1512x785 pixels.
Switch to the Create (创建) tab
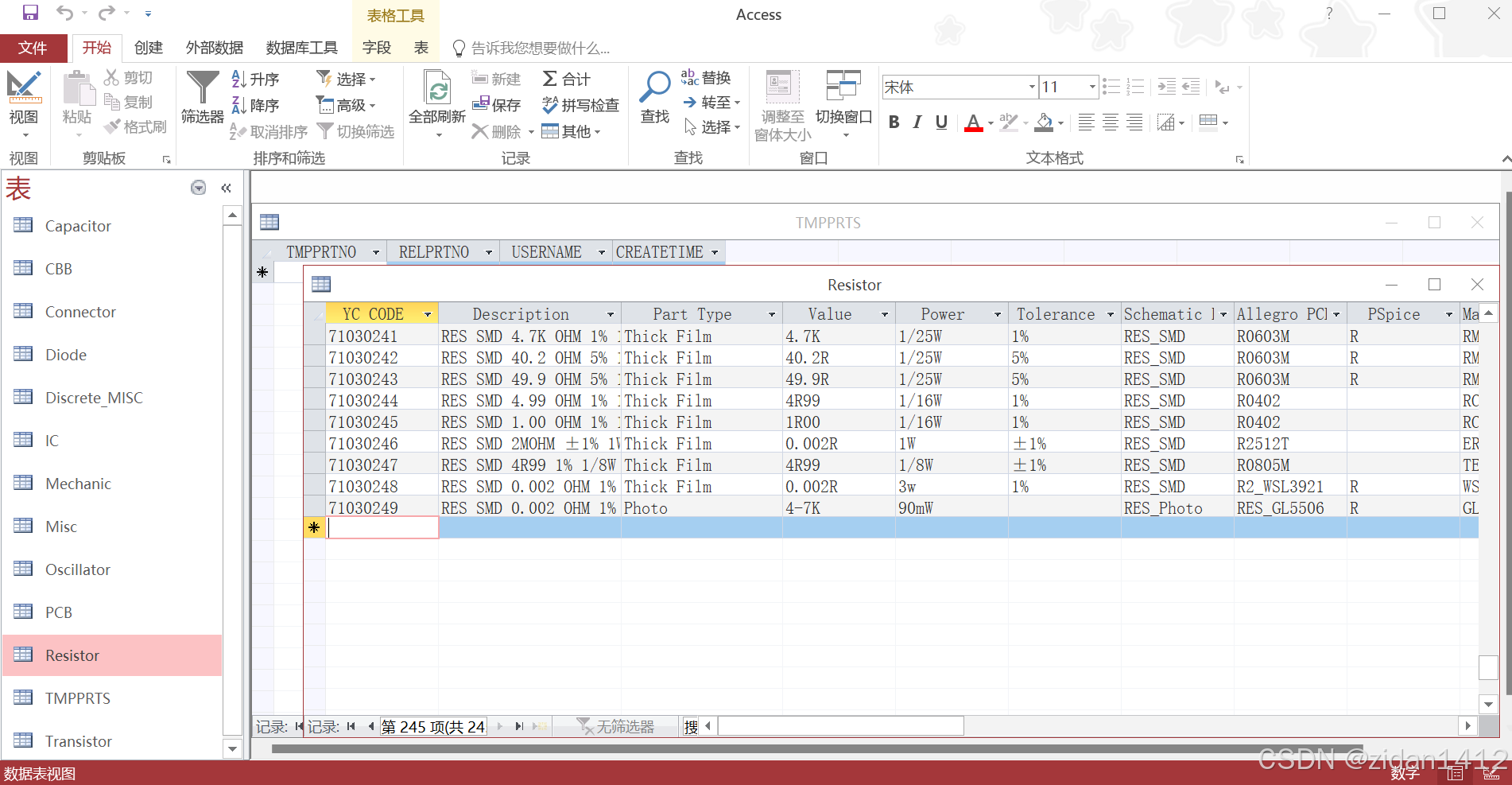tap(149, 48)
